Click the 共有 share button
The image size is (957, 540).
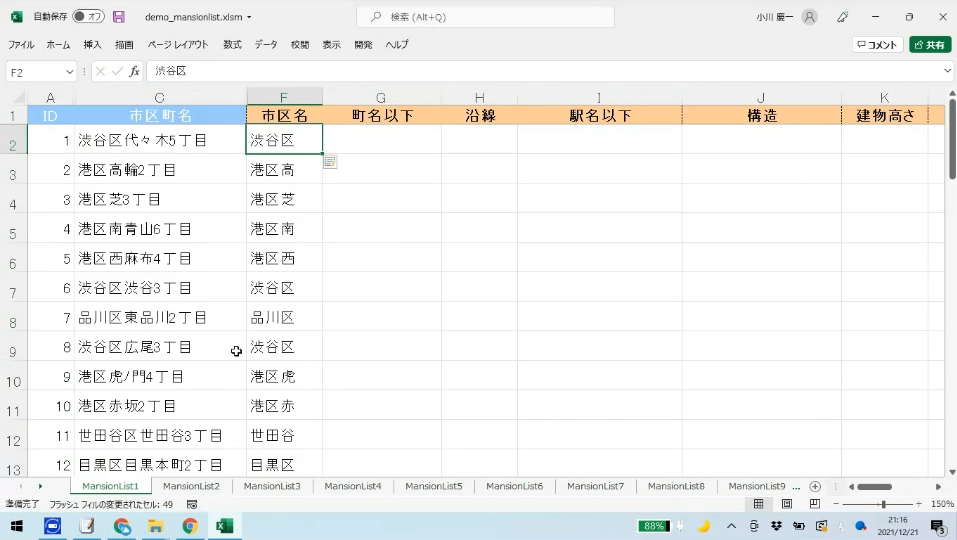click(x=929, y=45)
